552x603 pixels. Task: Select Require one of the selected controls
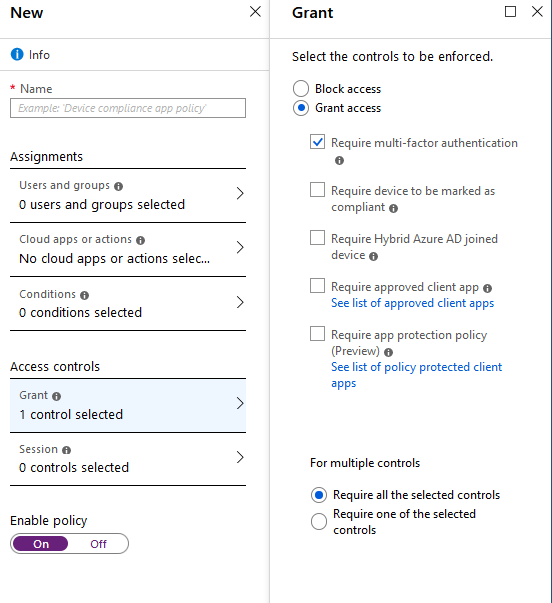click(319, 522)
